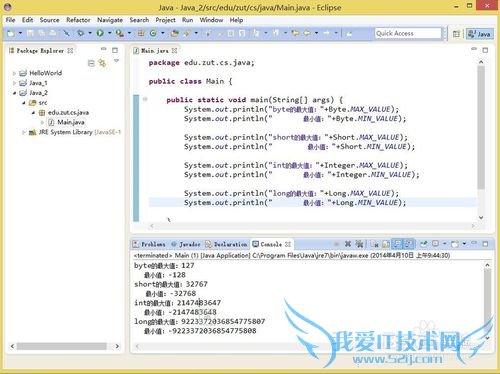Image resolution: width=500 pixels, height=374 pixels.
Task: Remove All Terminated Launches in Console
Action: click(x=359, y=244)
